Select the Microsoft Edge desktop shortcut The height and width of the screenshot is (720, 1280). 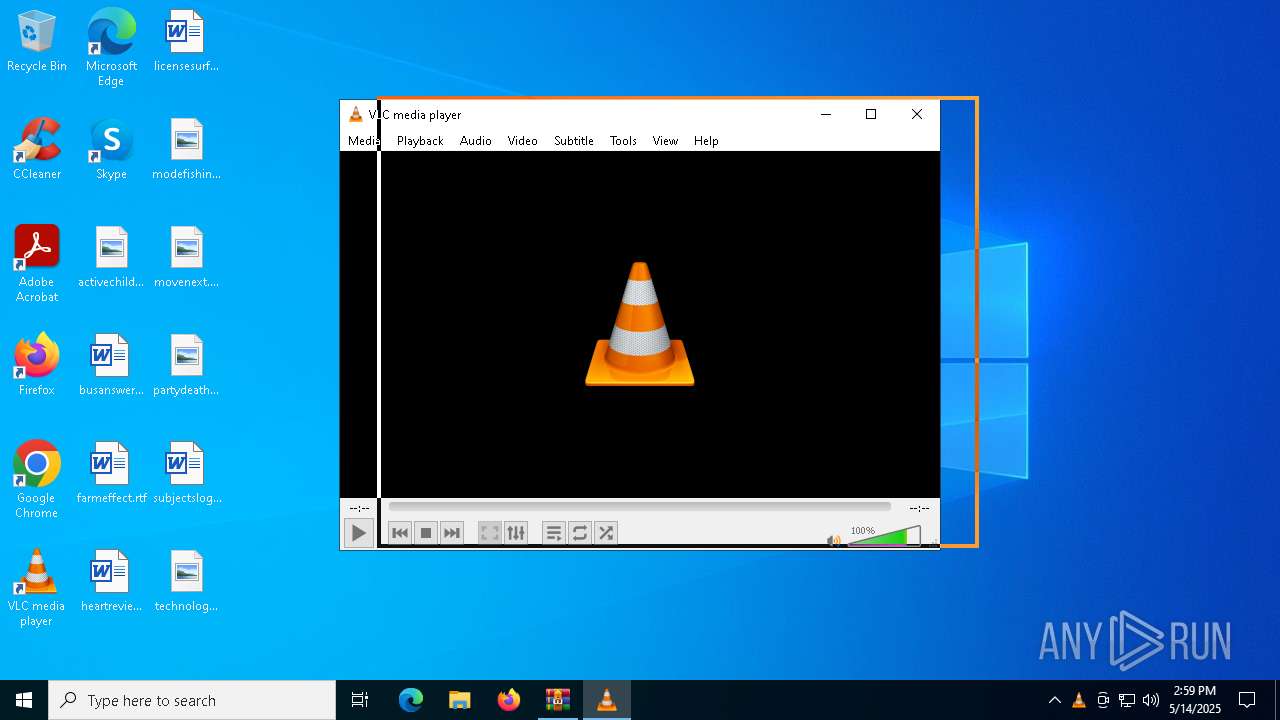[x=111, y=47]
